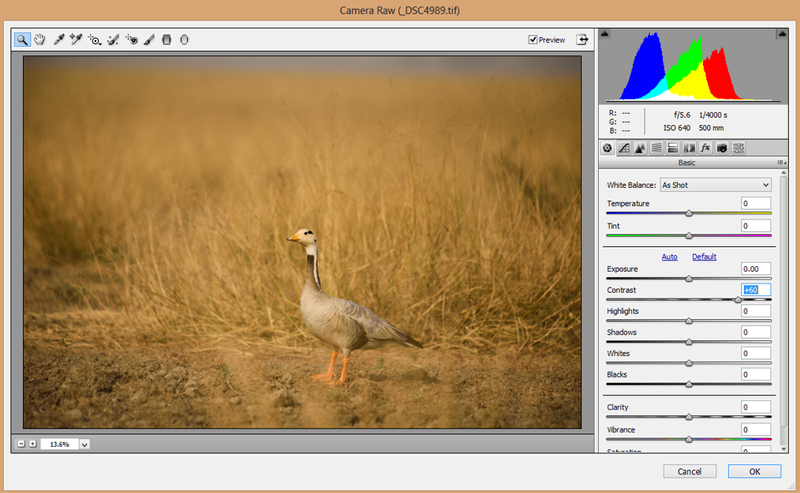
Task: Open the Effects (fx) tab
Action: (x=705, y=147)
